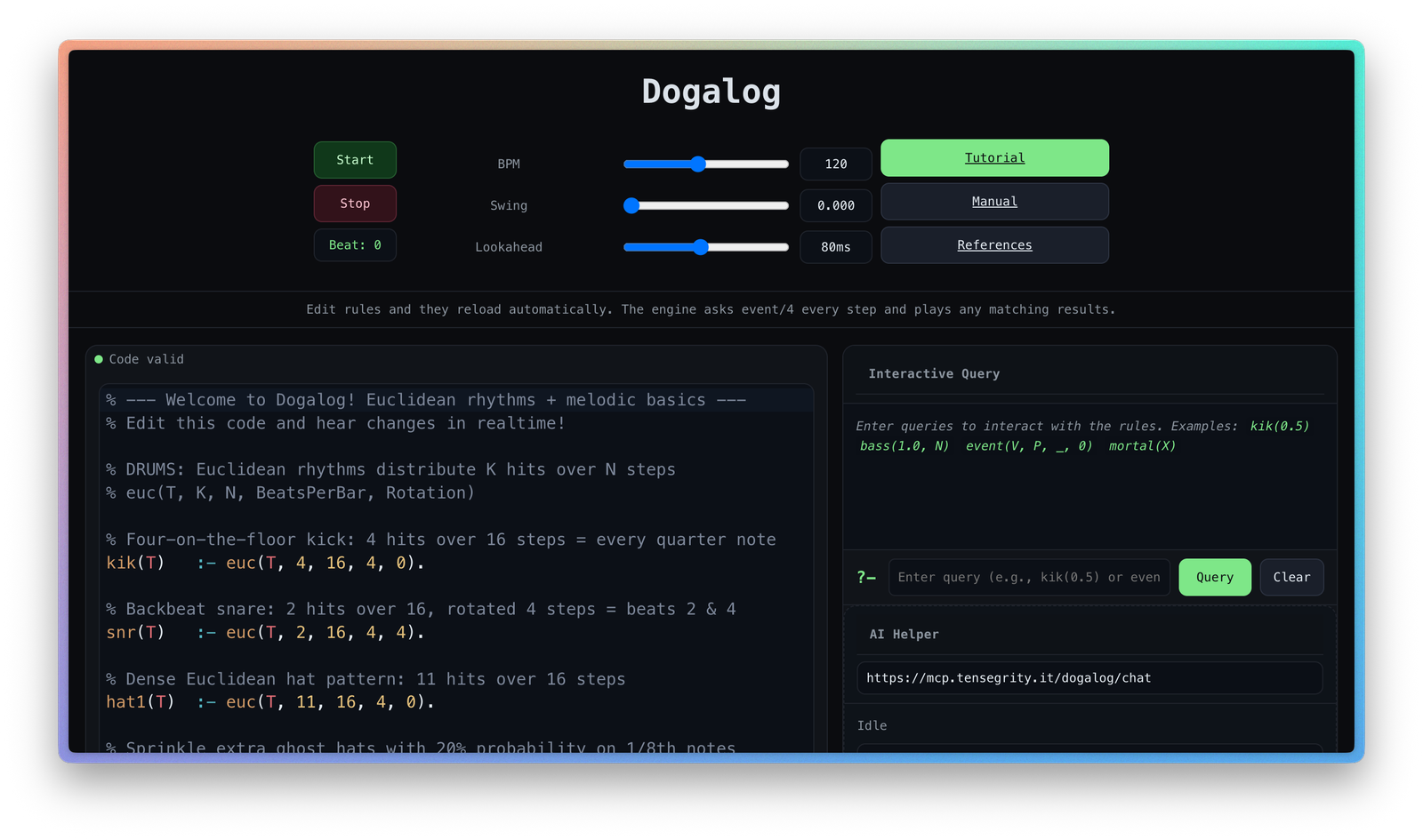
Task: Click the AI Helper URL field
Action: click(1089, 678)
